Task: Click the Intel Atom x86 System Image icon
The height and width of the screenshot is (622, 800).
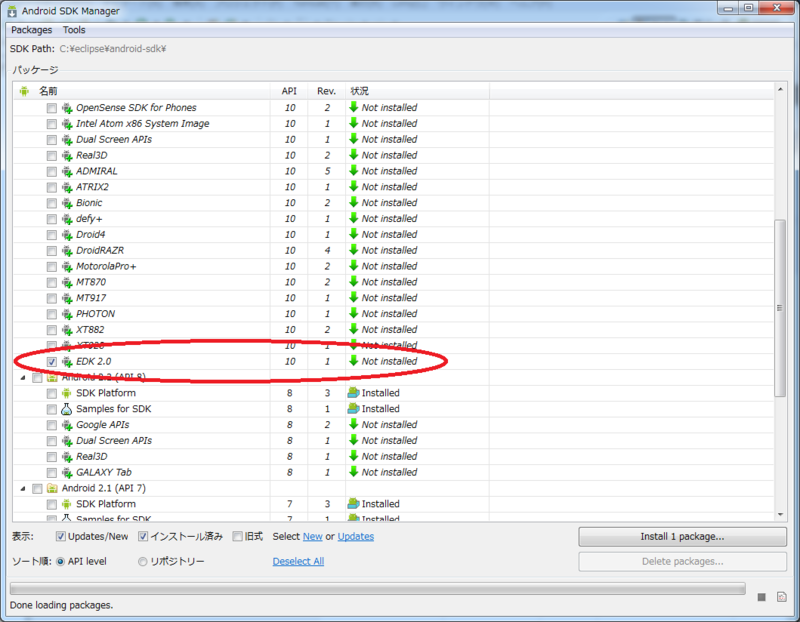Action: [67, 124]
